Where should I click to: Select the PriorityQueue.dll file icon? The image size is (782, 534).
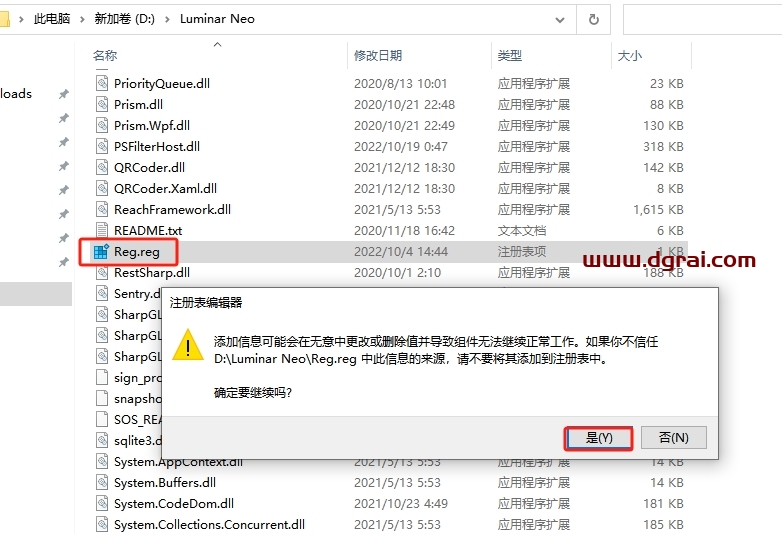(102, 83)
